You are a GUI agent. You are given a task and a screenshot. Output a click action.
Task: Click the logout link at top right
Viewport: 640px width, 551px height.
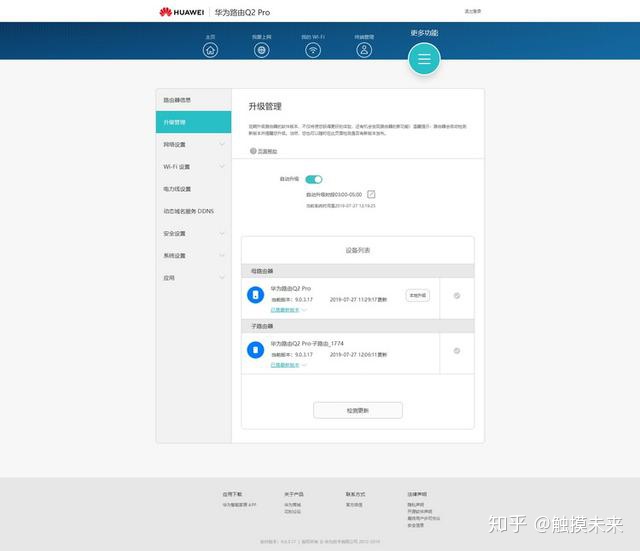click(x=473, y=11)
